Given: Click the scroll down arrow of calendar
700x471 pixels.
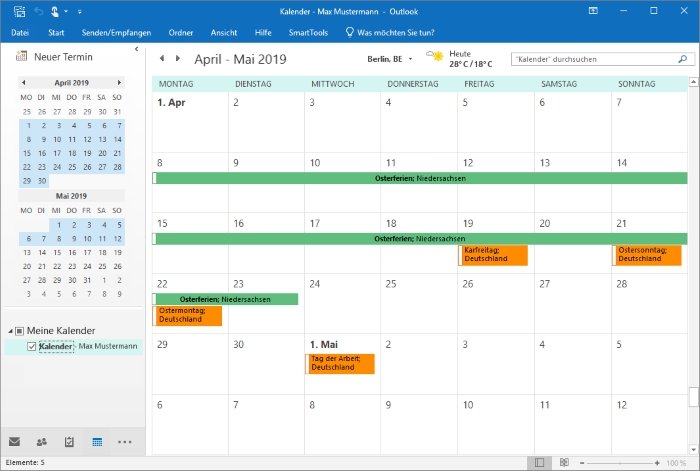Looking at the screenshot, I should (x=693, y=450).
